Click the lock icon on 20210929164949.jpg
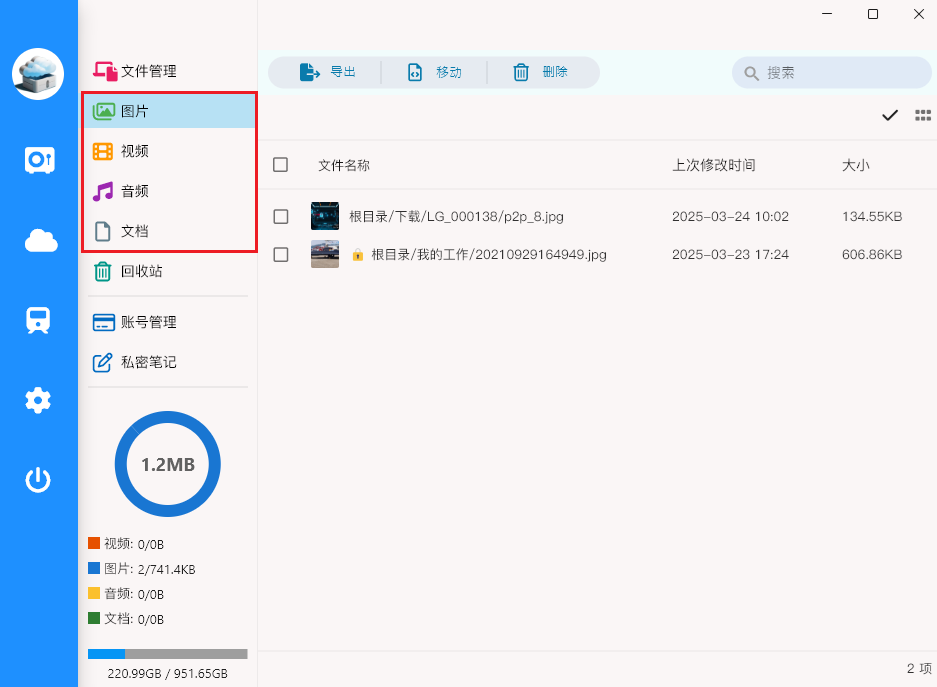The width and height of the screenshot is (937, 687). pos(357,255)
